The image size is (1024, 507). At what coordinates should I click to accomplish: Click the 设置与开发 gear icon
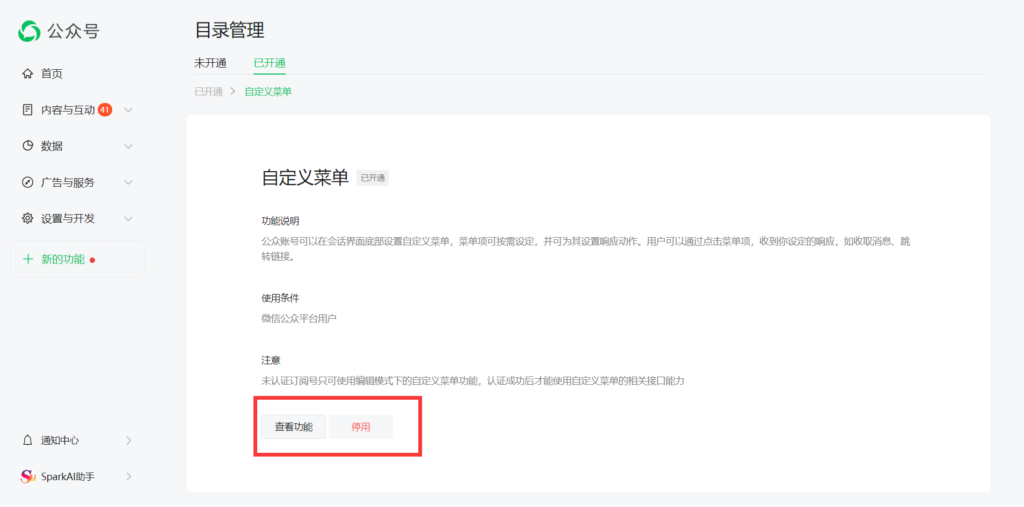(x=28, y=218)
